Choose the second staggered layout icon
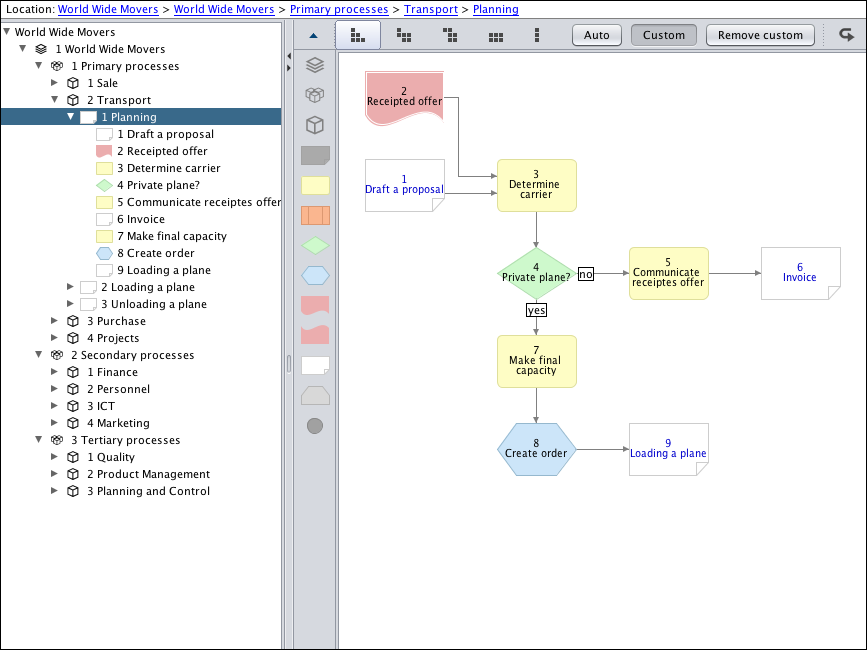The width and height of the screenshot is (867, 650). (404, 35)
